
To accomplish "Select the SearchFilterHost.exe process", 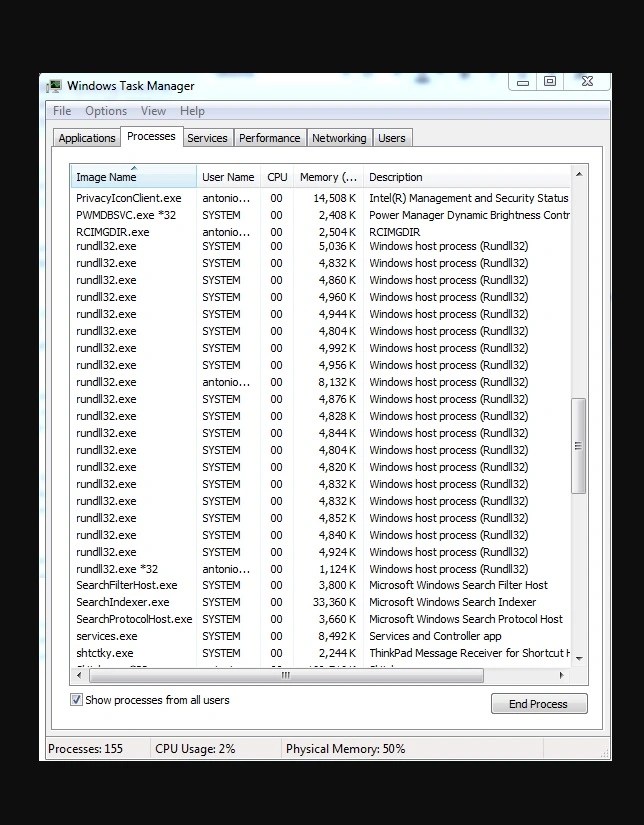I will tap(321, 585).
